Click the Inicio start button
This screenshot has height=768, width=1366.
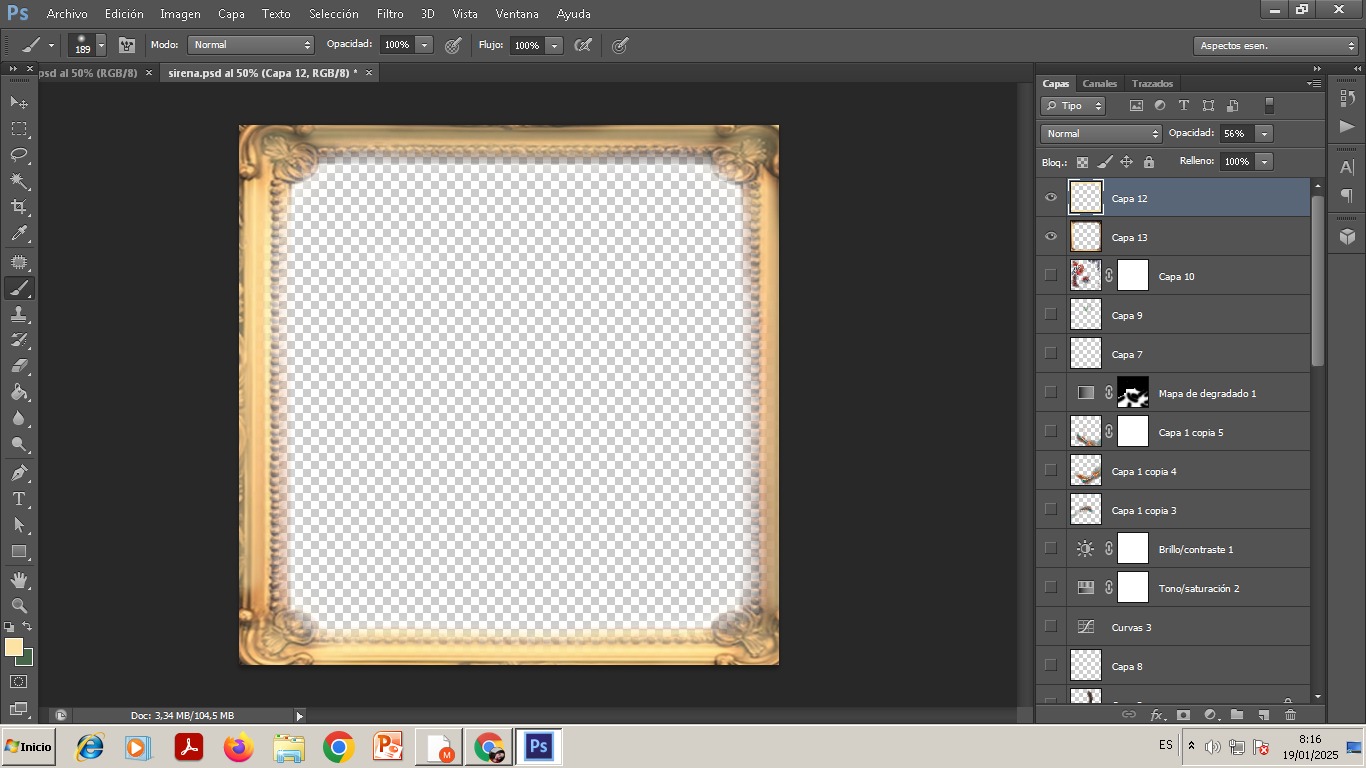(x=28, y=747)
